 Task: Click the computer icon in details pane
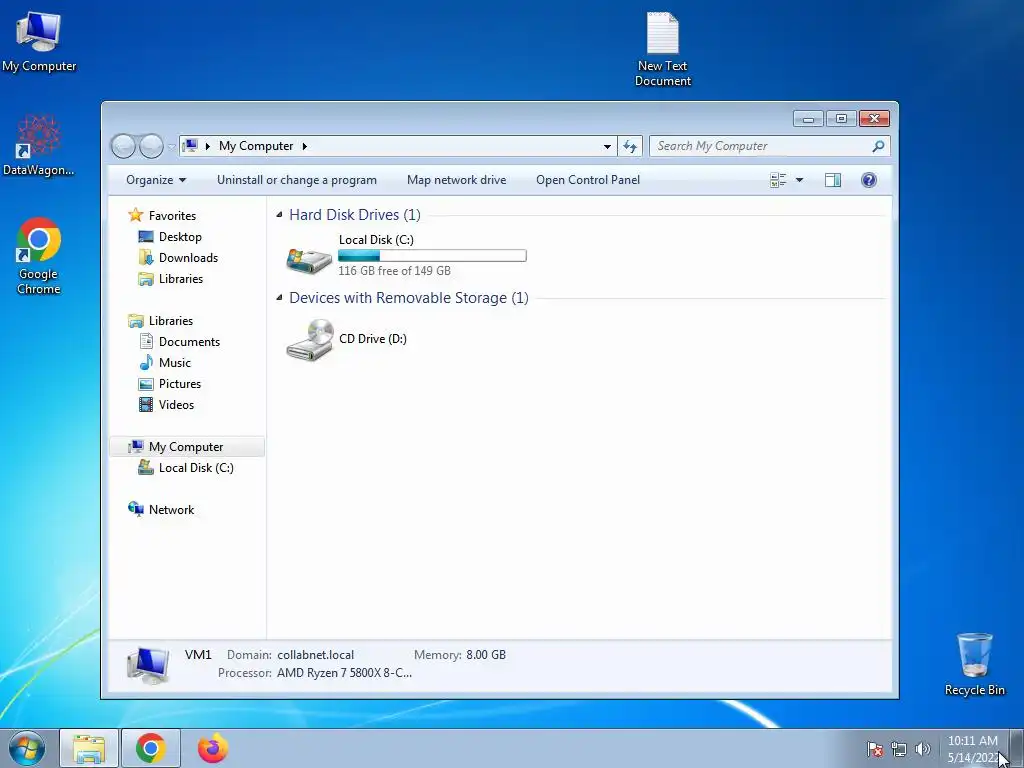click(148, 664)
